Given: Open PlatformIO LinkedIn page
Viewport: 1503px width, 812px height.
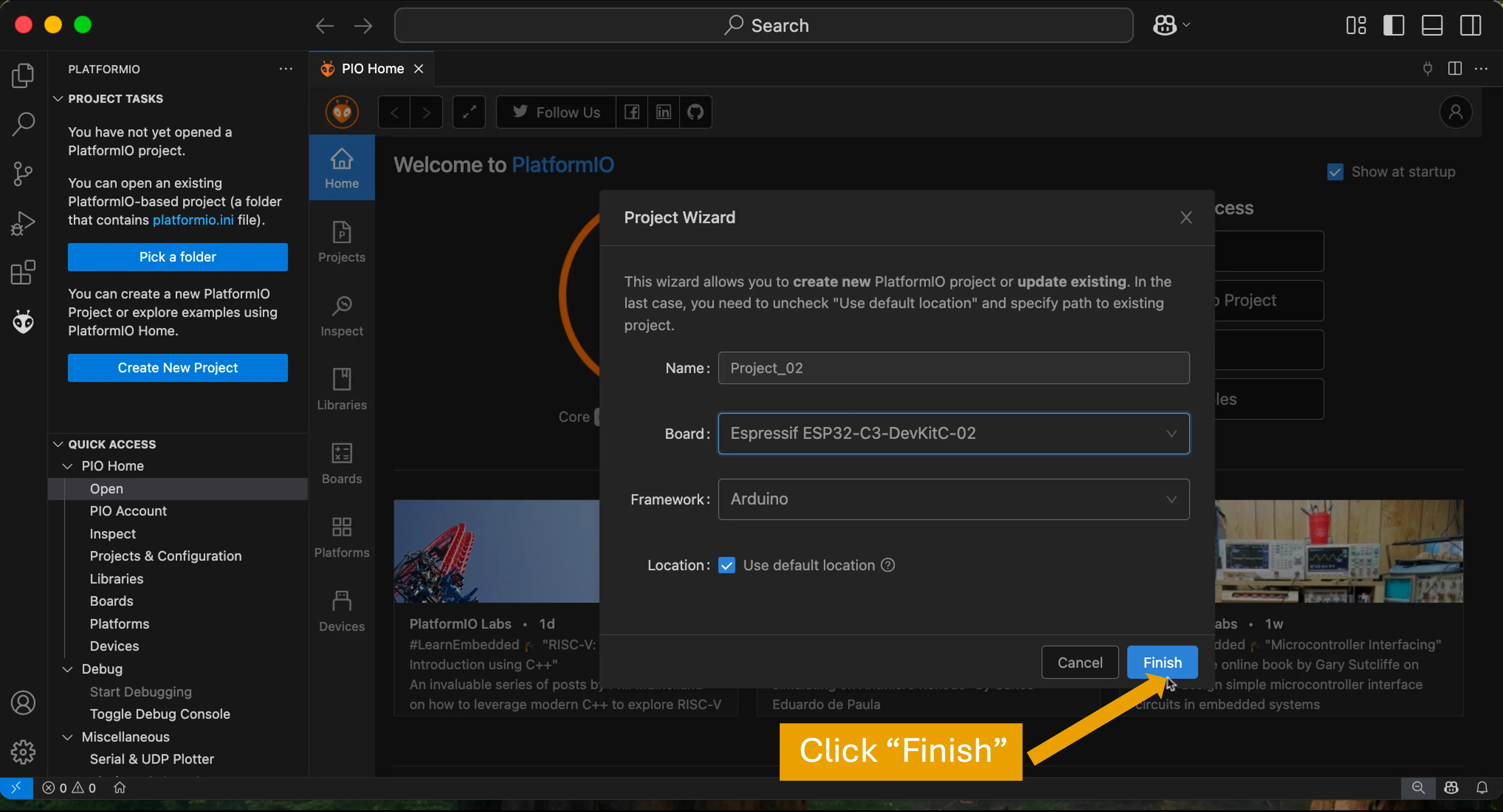Looking at the screenshot, I should click(663, 112).
